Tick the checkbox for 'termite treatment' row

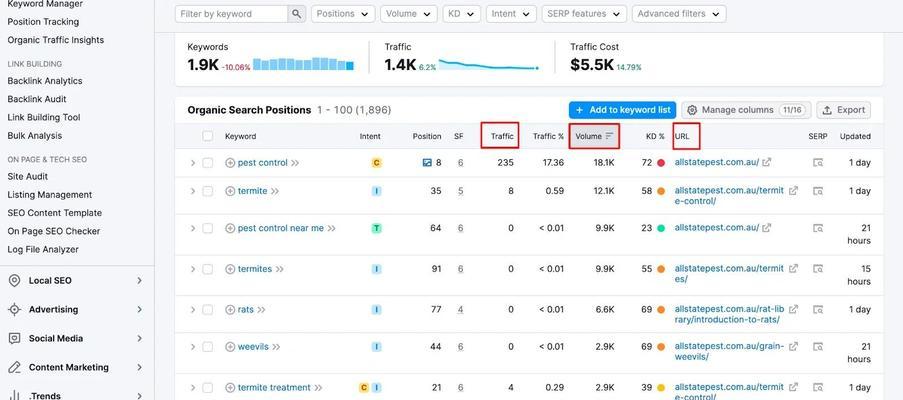click(208, 388)
